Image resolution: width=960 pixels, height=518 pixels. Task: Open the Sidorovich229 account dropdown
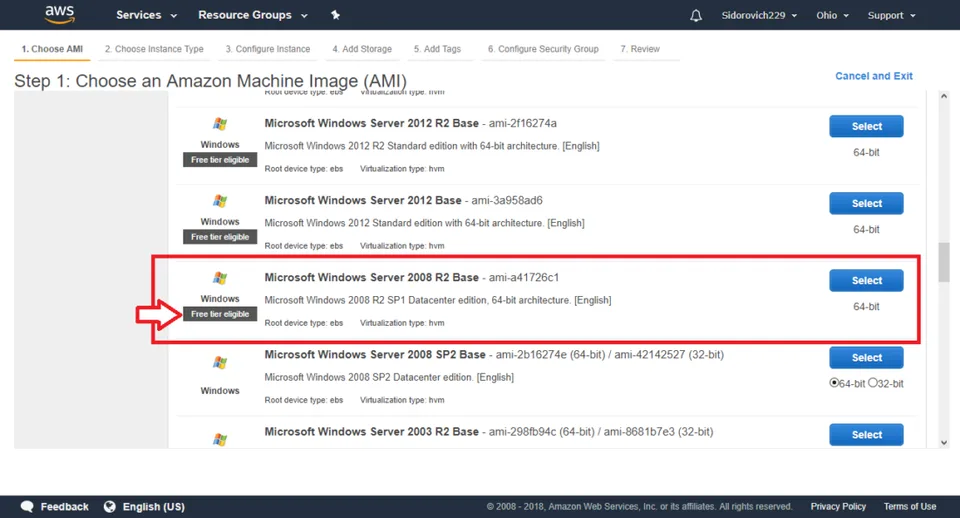pos(759,15)
